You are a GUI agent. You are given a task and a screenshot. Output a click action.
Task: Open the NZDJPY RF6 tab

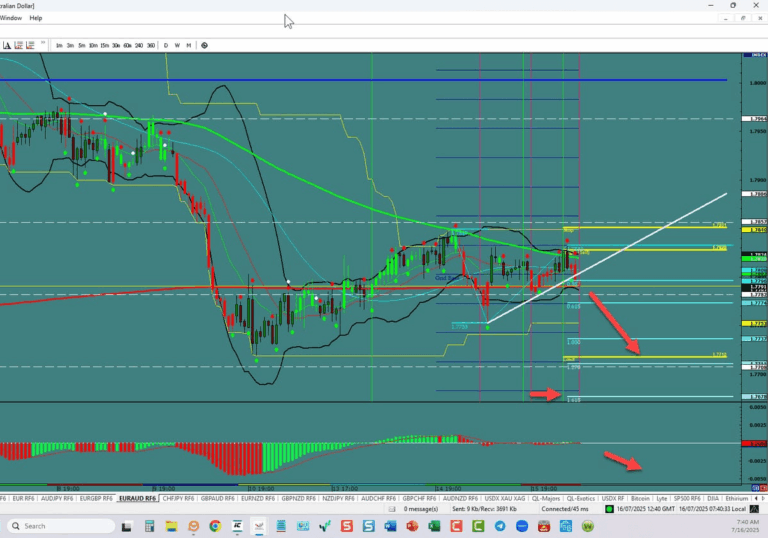(338, 498)
